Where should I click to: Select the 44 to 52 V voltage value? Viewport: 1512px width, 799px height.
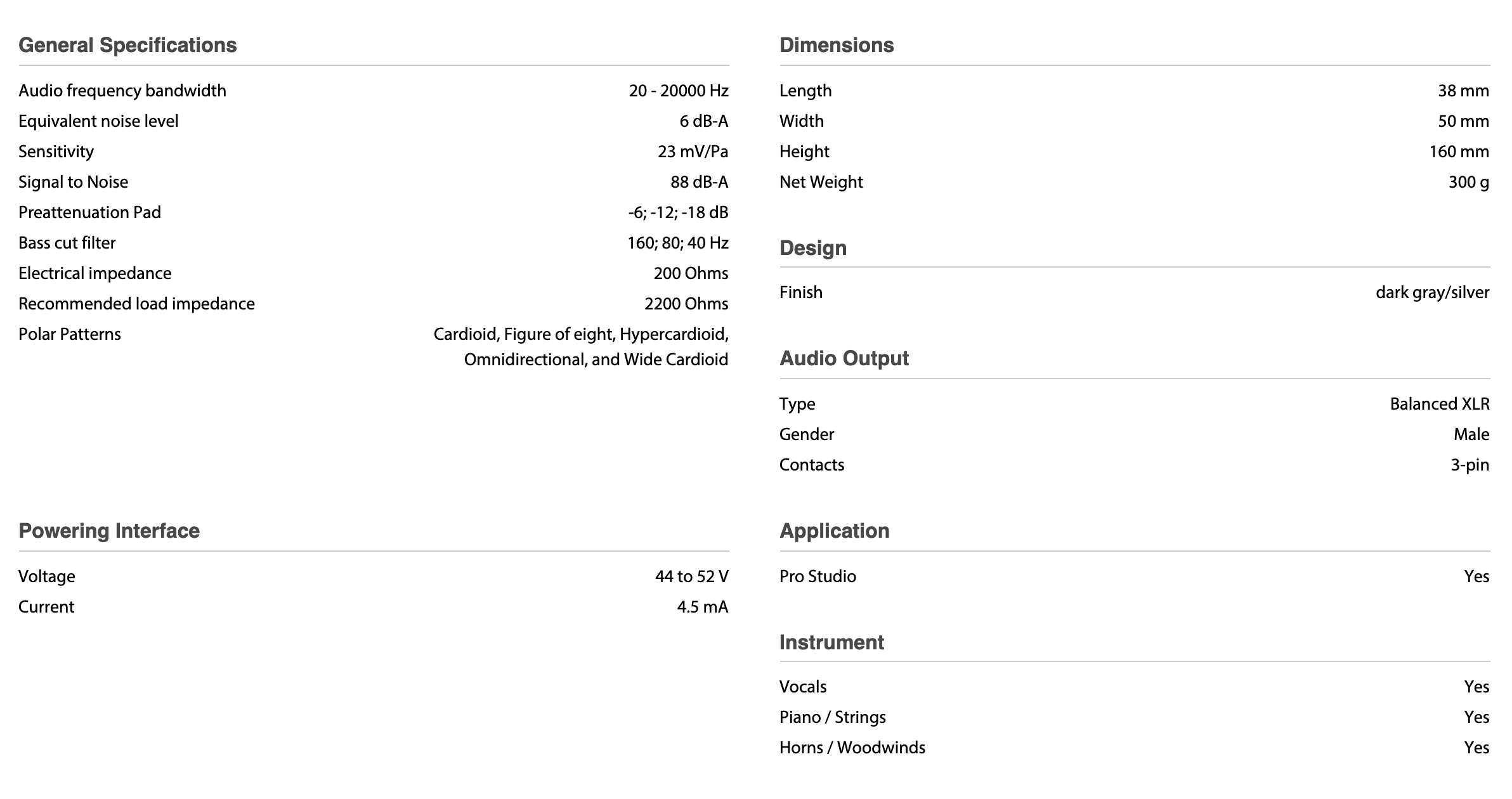pyautogui.click(x=691, y=576)
